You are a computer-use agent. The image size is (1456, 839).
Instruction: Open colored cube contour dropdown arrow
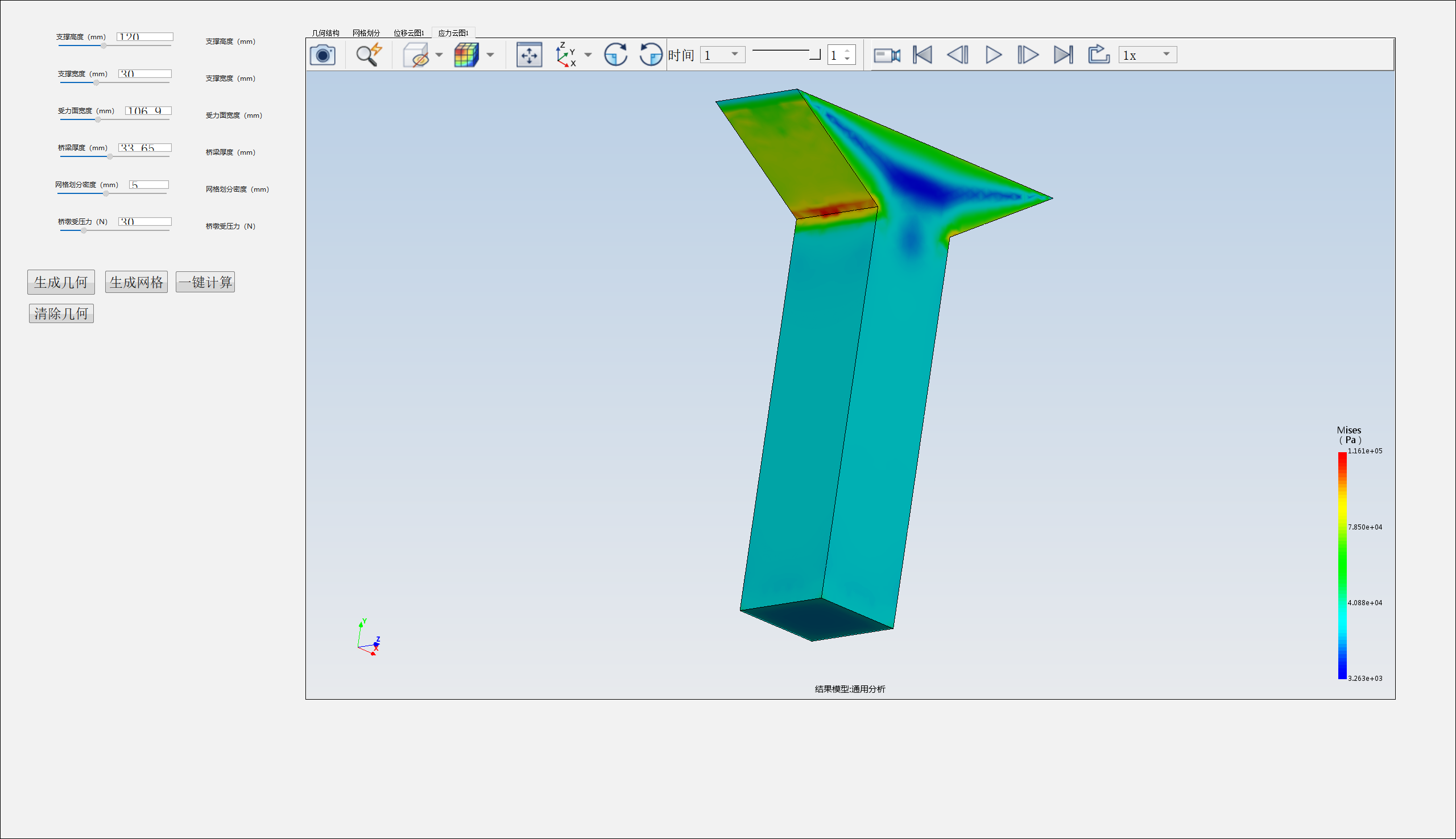pyautogui.click(x=490, y=55)
